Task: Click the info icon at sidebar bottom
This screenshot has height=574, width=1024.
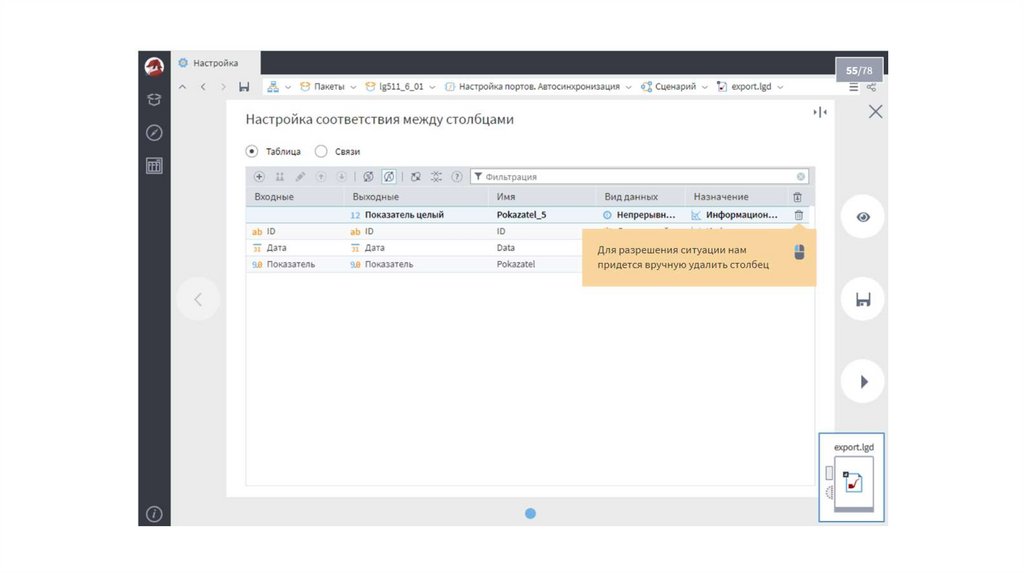Action: [x=154, y=514]
